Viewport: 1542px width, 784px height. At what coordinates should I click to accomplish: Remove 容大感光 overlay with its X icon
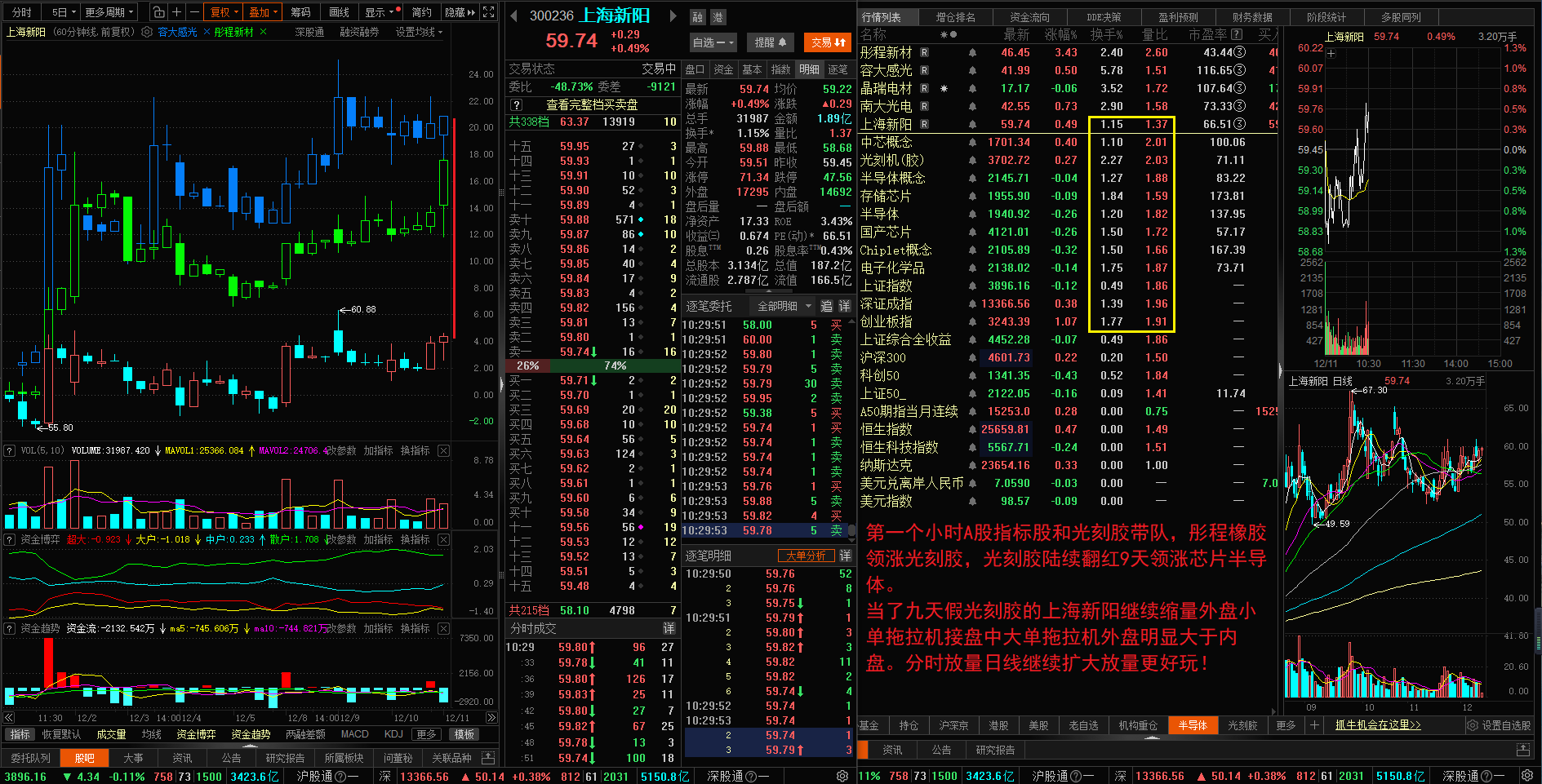tap(207, 32)
